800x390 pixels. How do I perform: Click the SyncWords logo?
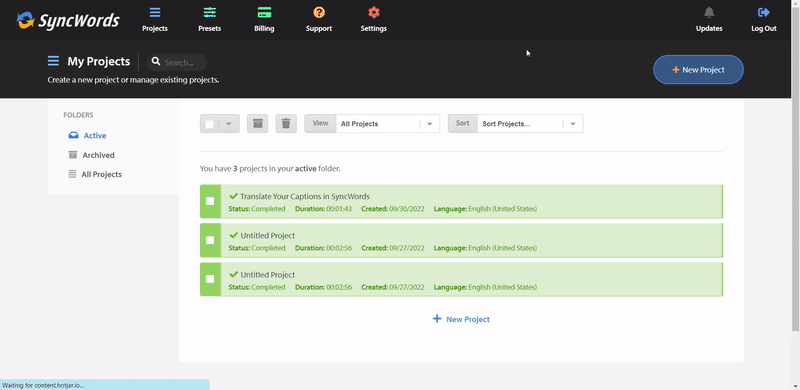pos(68,20)
